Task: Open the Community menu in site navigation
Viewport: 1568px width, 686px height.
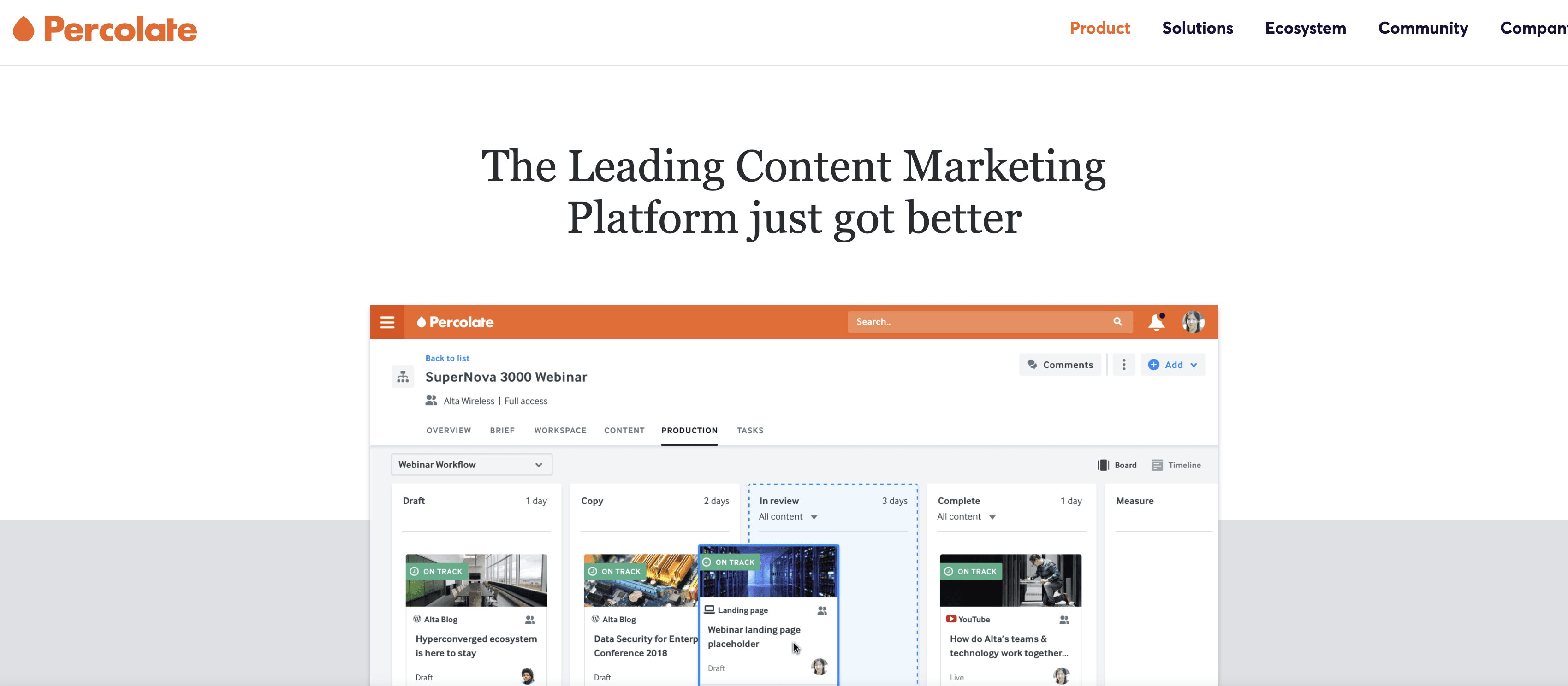Action: pyautogui.click(x=1423, y=28)
